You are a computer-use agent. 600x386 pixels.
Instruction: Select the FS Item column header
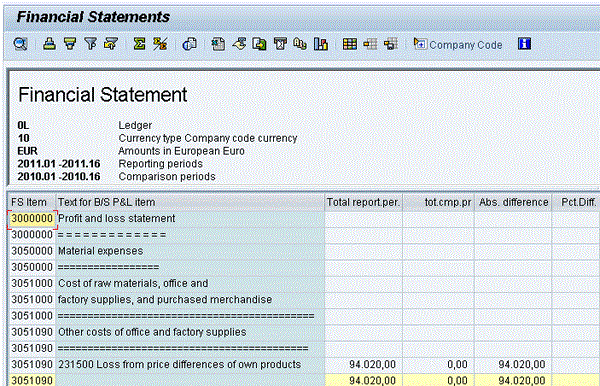click(x=31, y=202)
